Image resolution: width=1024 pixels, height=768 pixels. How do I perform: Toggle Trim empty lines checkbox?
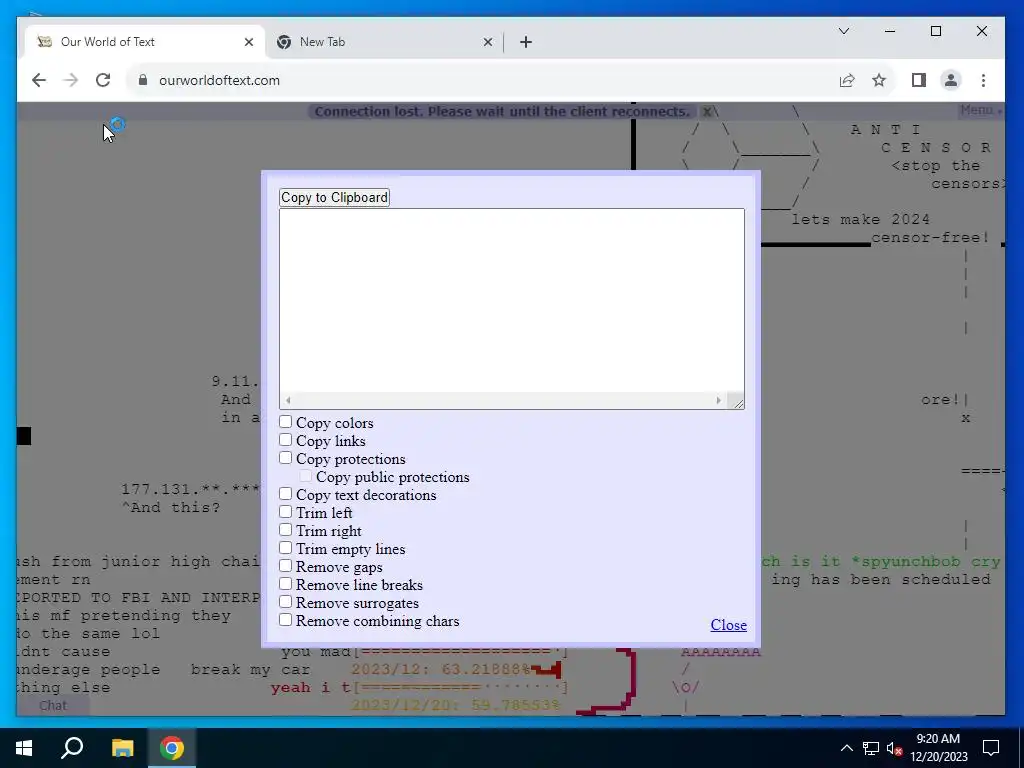click(285, 548)
